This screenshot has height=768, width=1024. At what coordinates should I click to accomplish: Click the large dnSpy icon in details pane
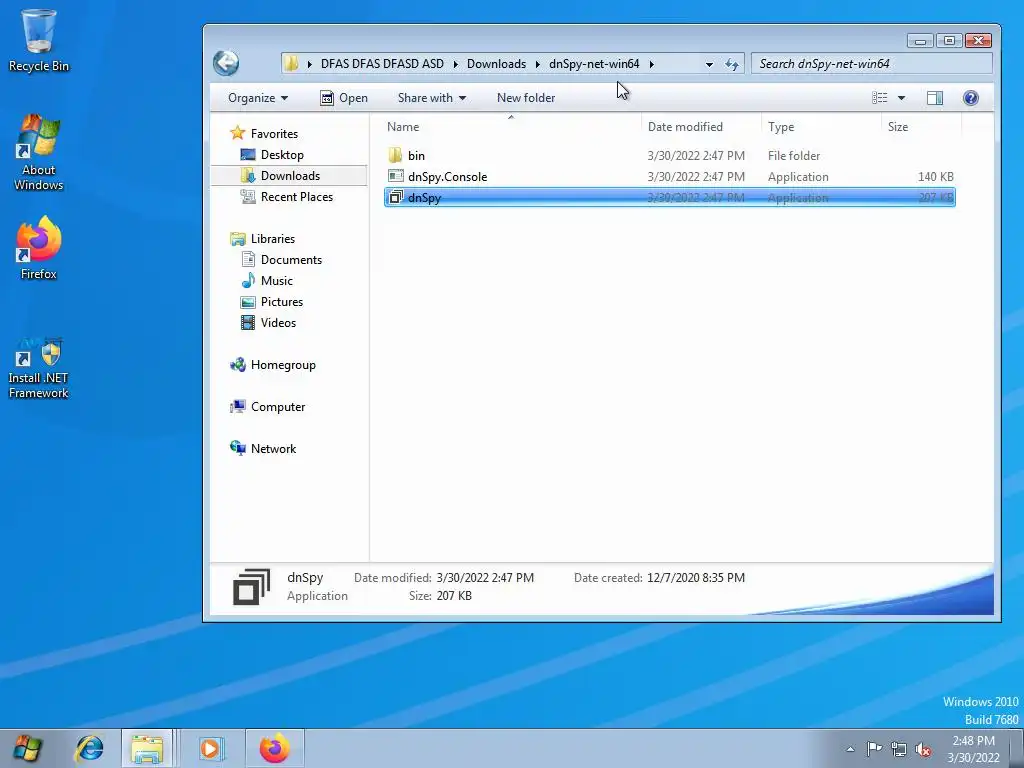251,586
